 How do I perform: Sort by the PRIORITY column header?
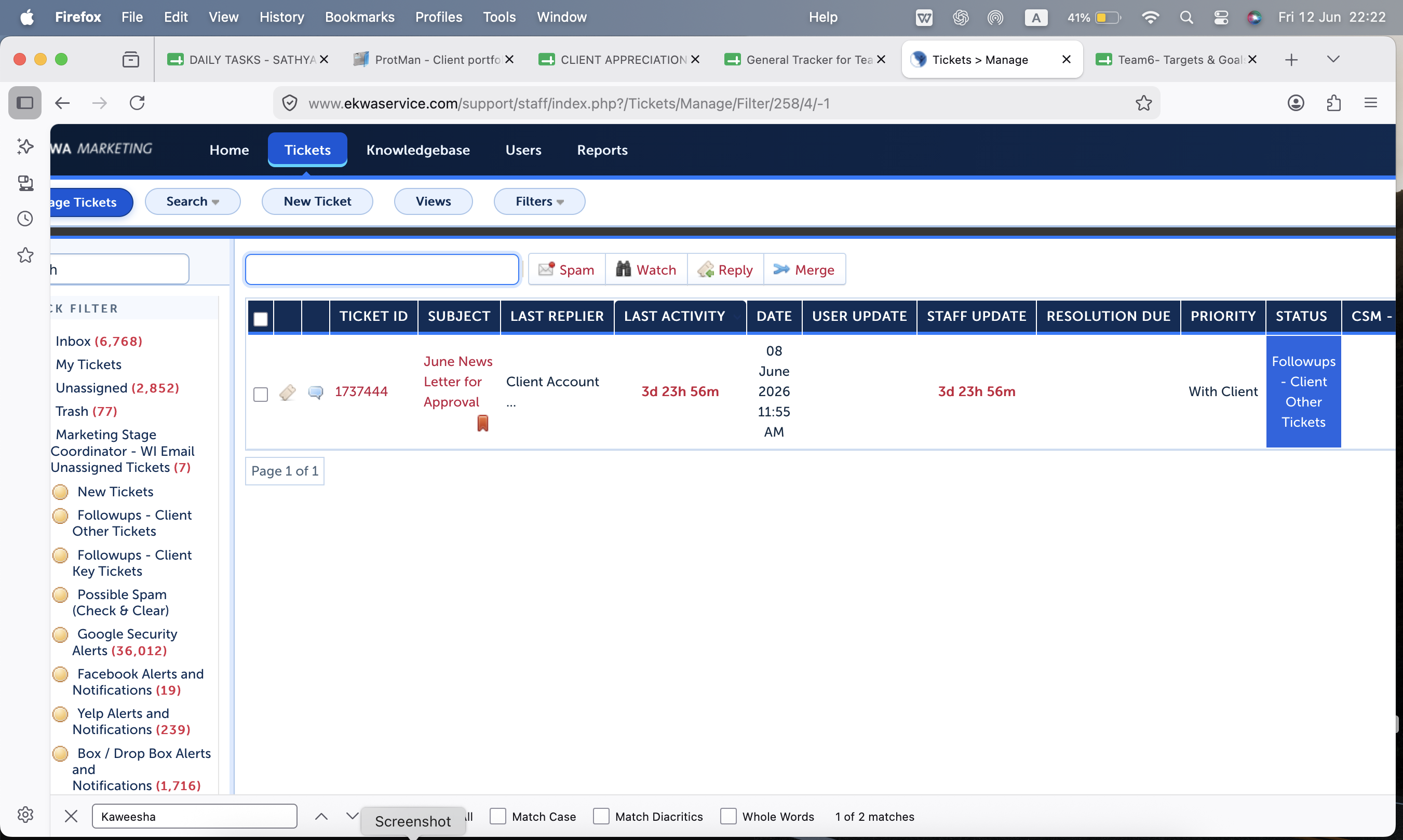(1222, 316)
